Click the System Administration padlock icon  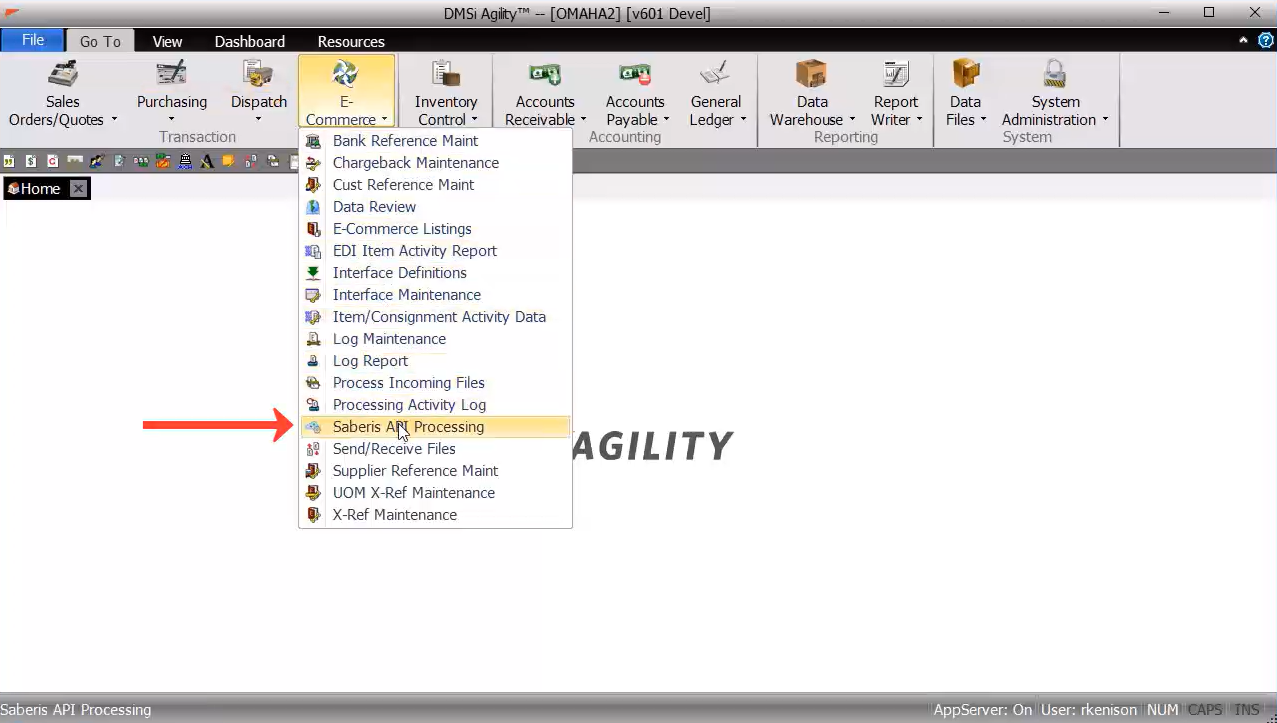pyautogui.click(x=1055, y=75)
